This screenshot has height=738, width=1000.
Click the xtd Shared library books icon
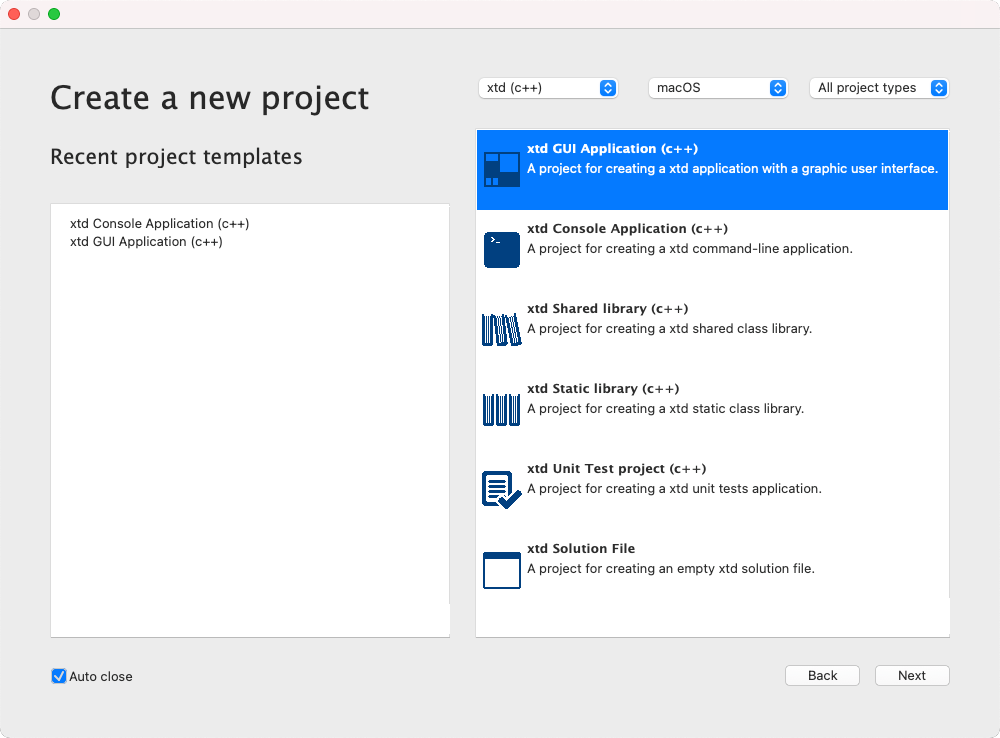[501, 329]
